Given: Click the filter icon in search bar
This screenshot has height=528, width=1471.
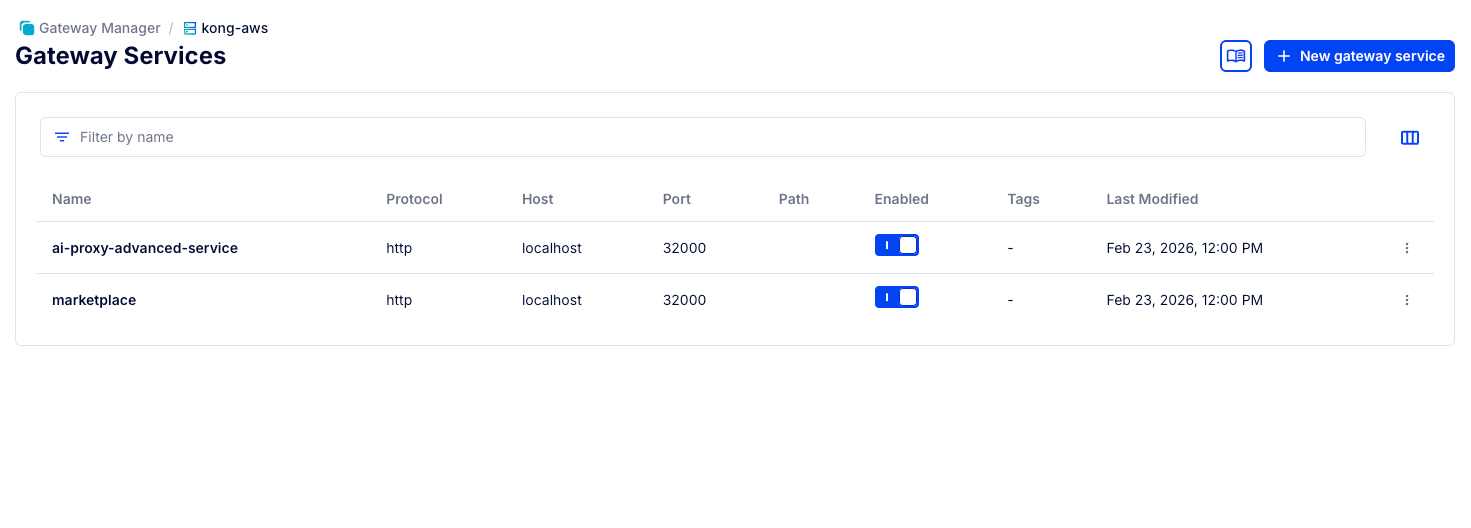Looking at the screenshot, I should pos(62,137).
